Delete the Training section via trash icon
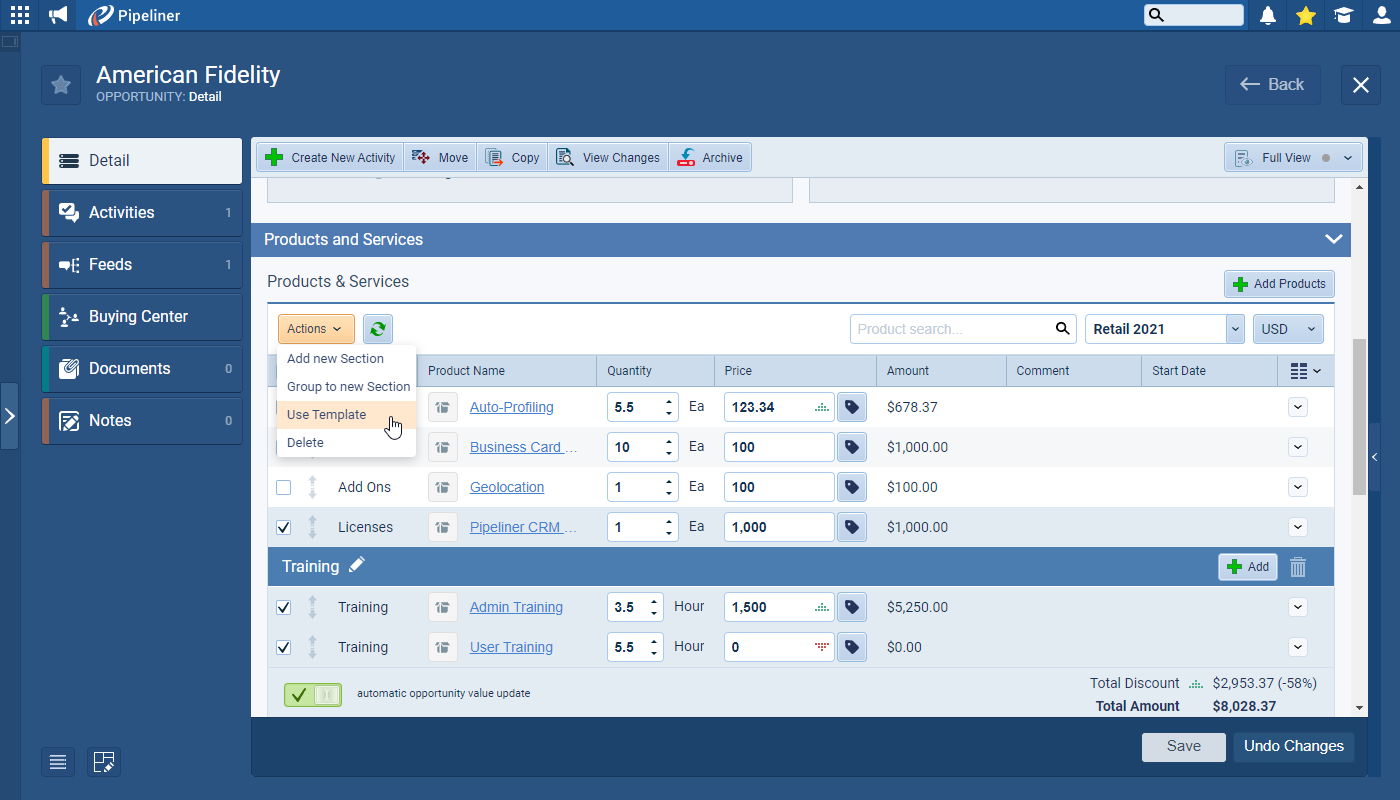 (1297, 567)
